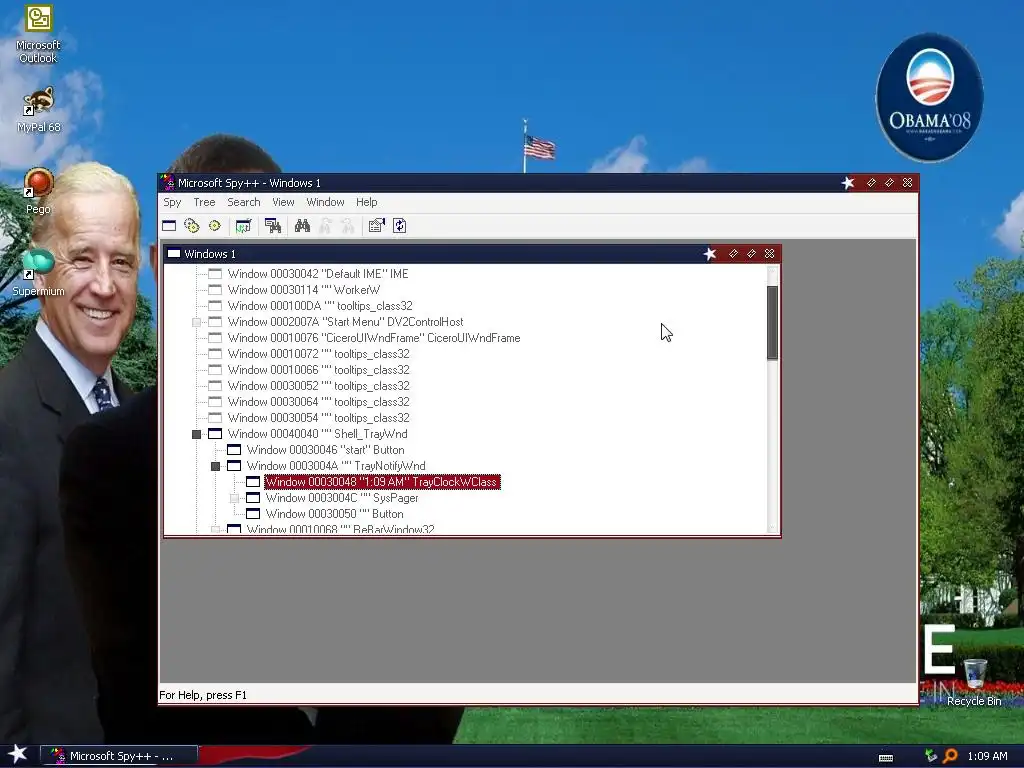Open Supermium desktop shortcut
Image resolution: width=1024 pixels, height=768 pixels.
(38, 273)
